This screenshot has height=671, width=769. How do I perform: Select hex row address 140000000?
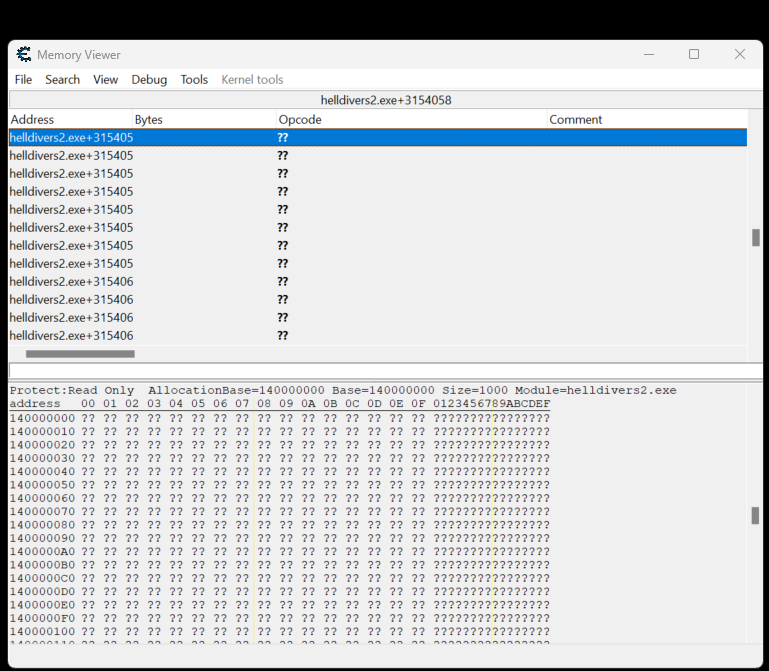[x=42, y=418]
